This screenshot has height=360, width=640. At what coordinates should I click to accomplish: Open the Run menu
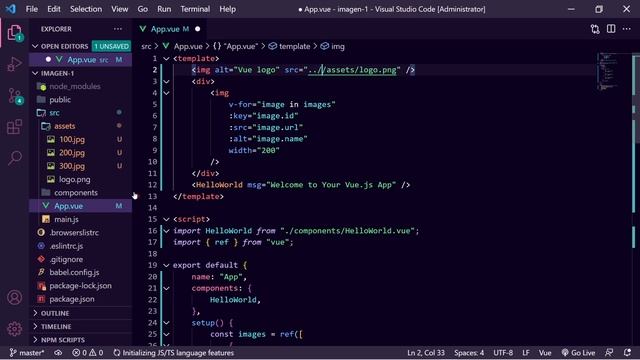click(x=164, y=9)
